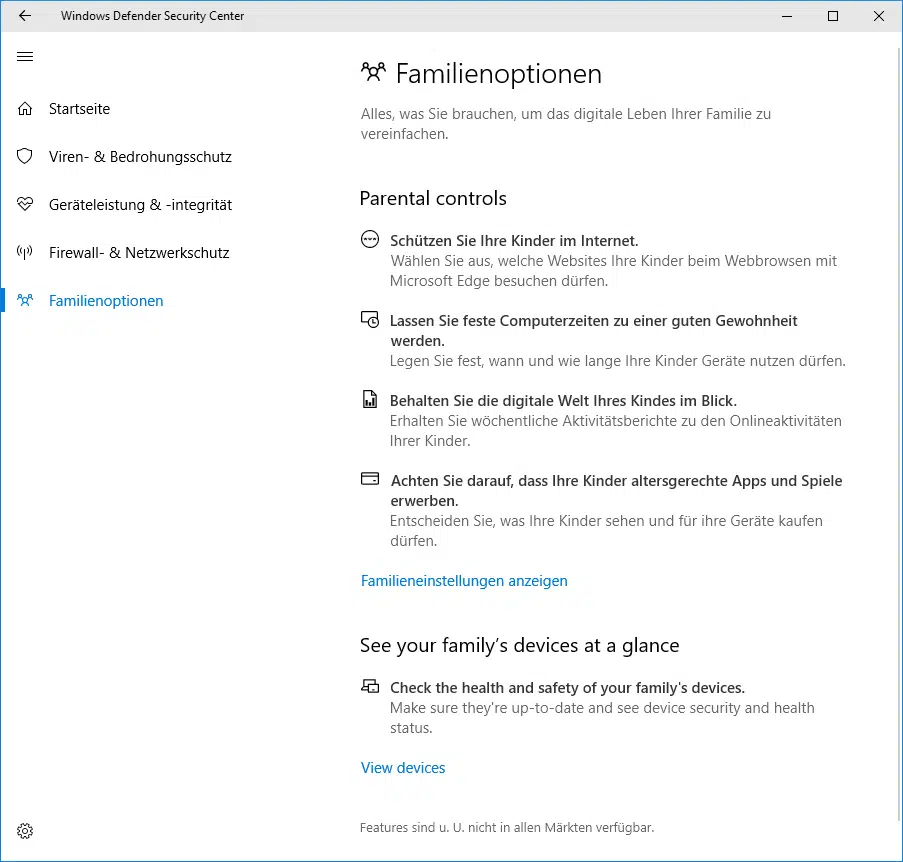Click the Familienoptionen page heading
Viewport: 903px width, 862px height.
point(498,74)
